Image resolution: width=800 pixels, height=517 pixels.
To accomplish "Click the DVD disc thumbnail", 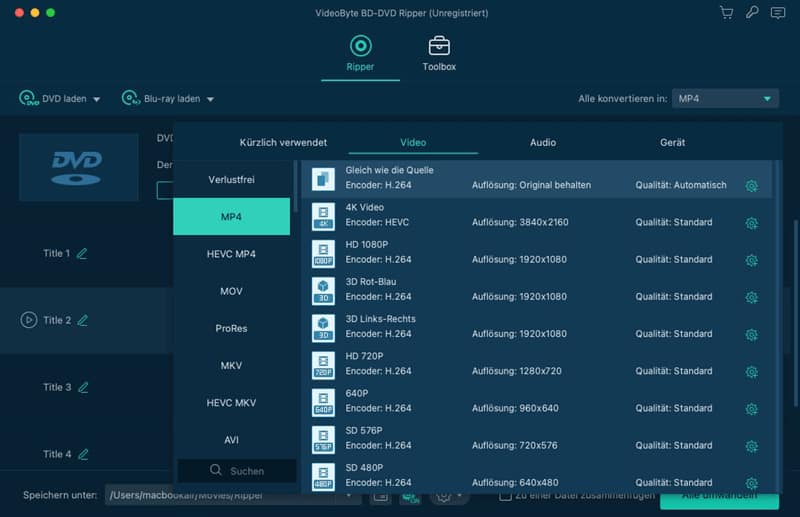I will coord(79,167).
